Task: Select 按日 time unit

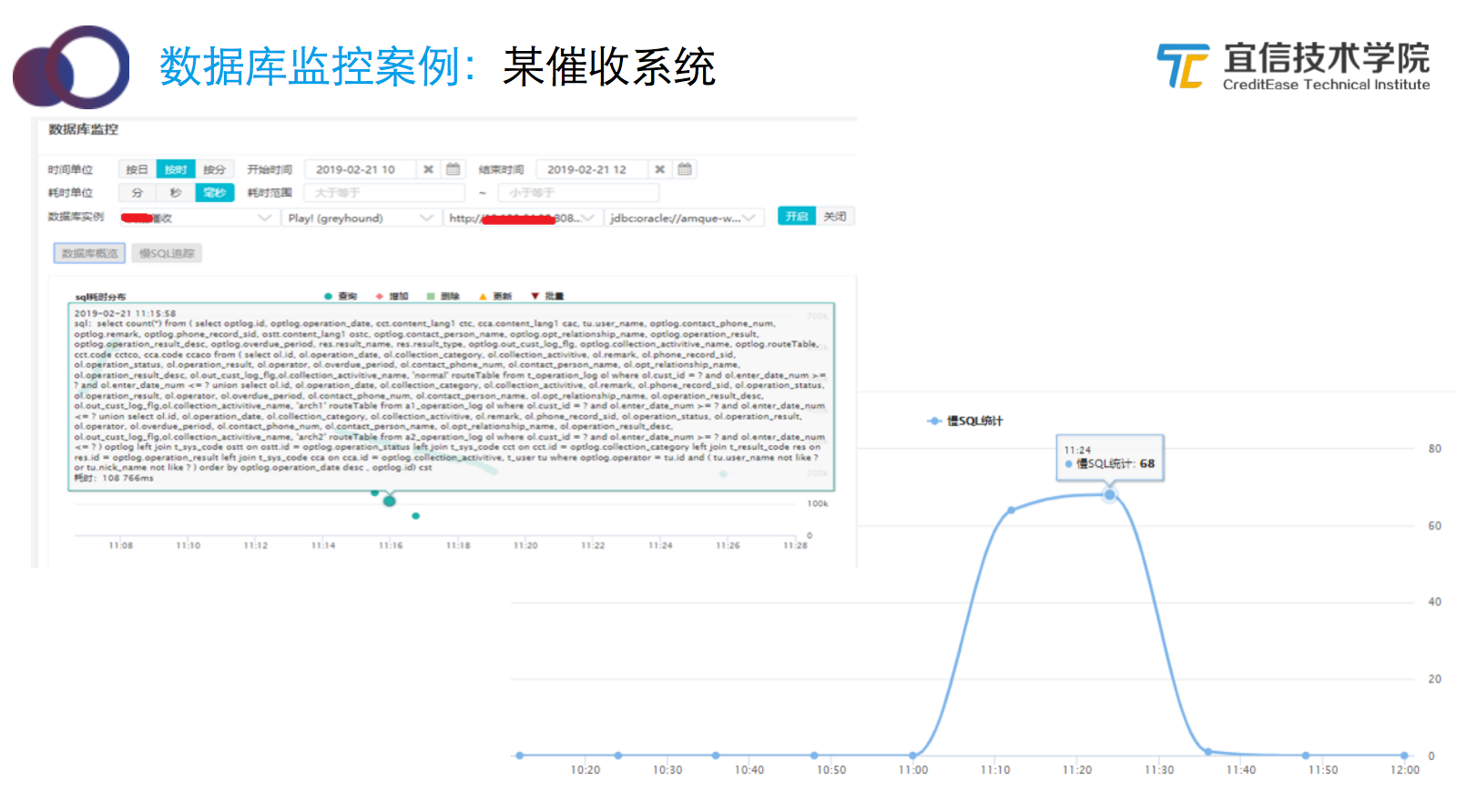Action: (137, 169)
